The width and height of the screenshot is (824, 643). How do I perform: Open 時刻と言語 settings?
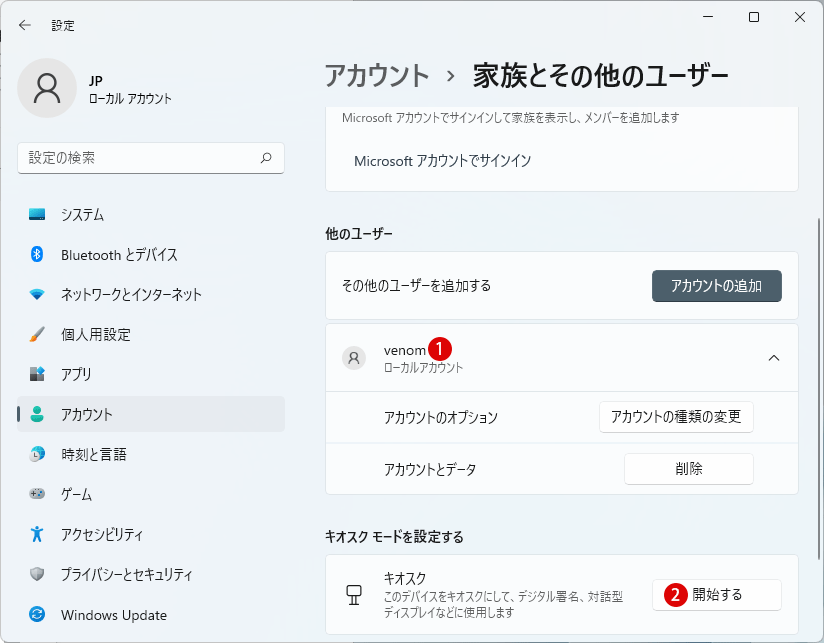[x=151, y=454]
